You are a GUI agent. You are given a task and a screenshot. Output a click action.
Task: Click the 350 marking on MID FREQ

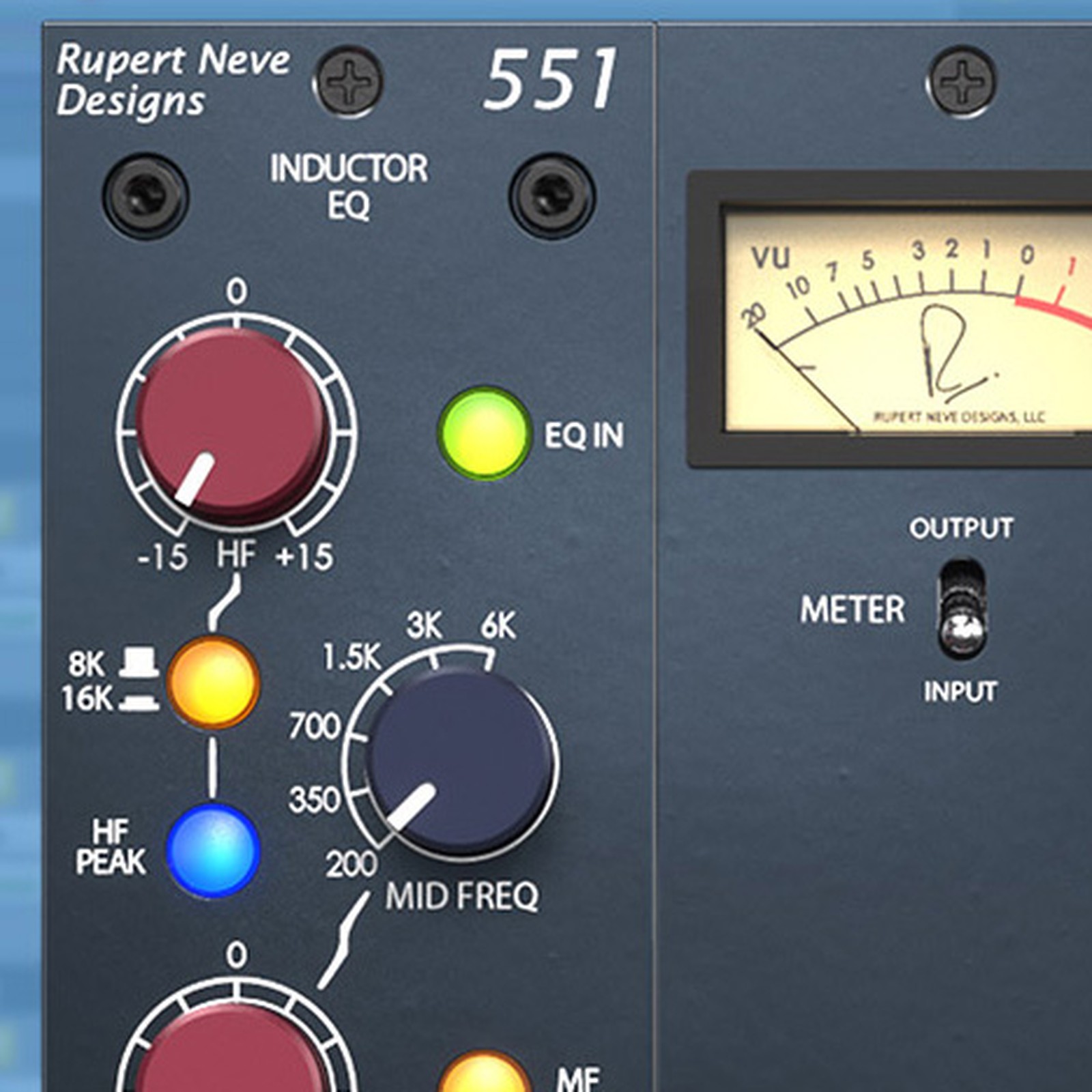(x=314, y=799)
